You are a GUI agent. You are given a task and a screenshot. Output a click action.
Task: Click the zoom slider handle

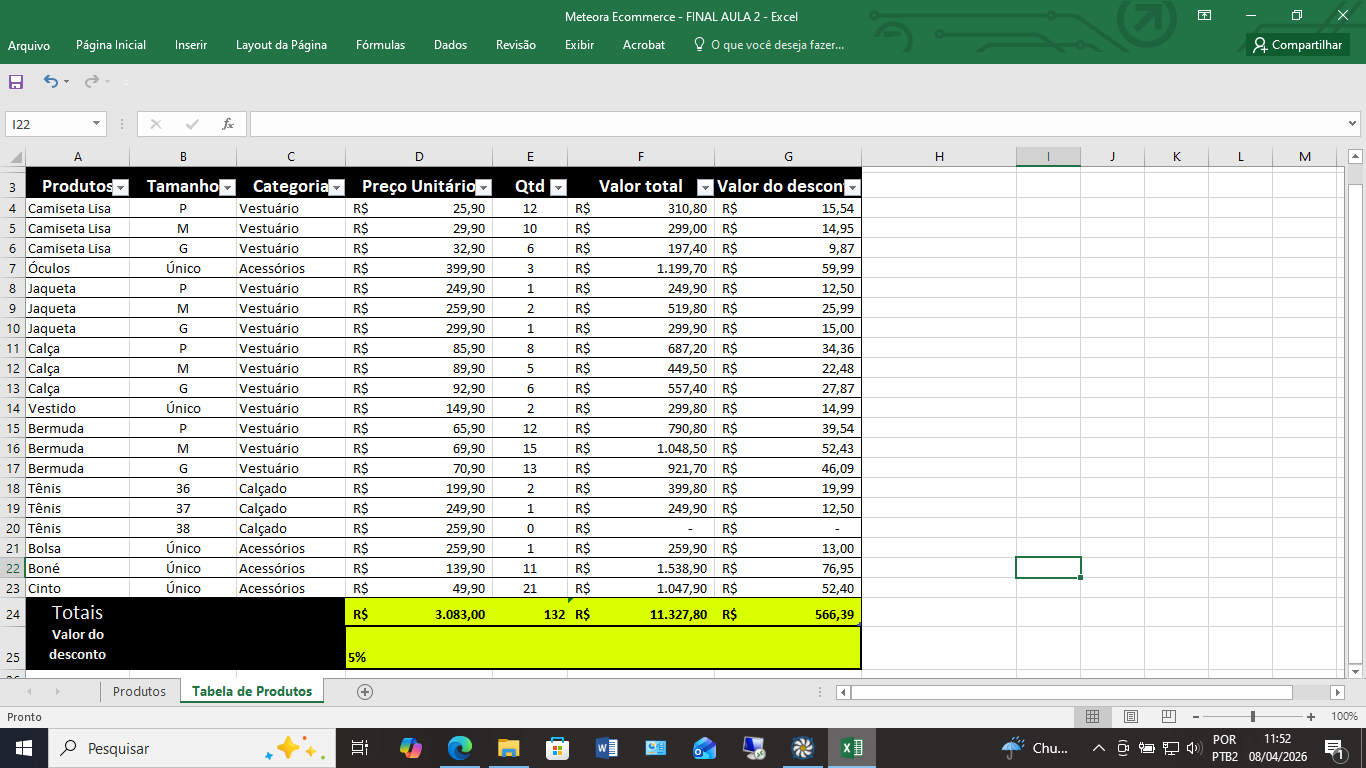click(x=1253, y=717)
